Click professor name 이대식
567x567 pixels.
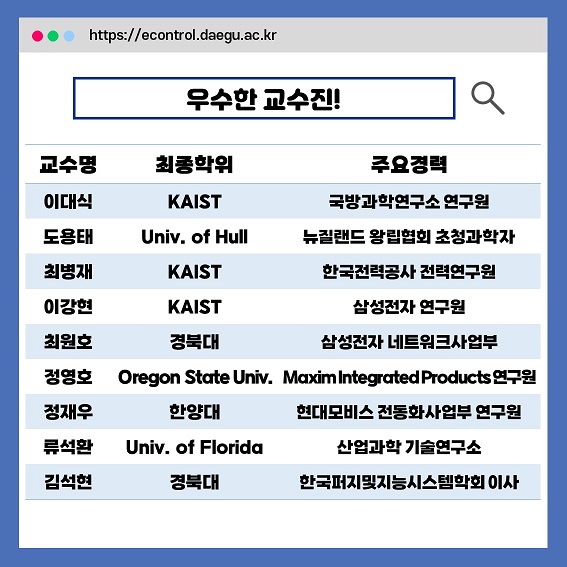tap(68, 201)
